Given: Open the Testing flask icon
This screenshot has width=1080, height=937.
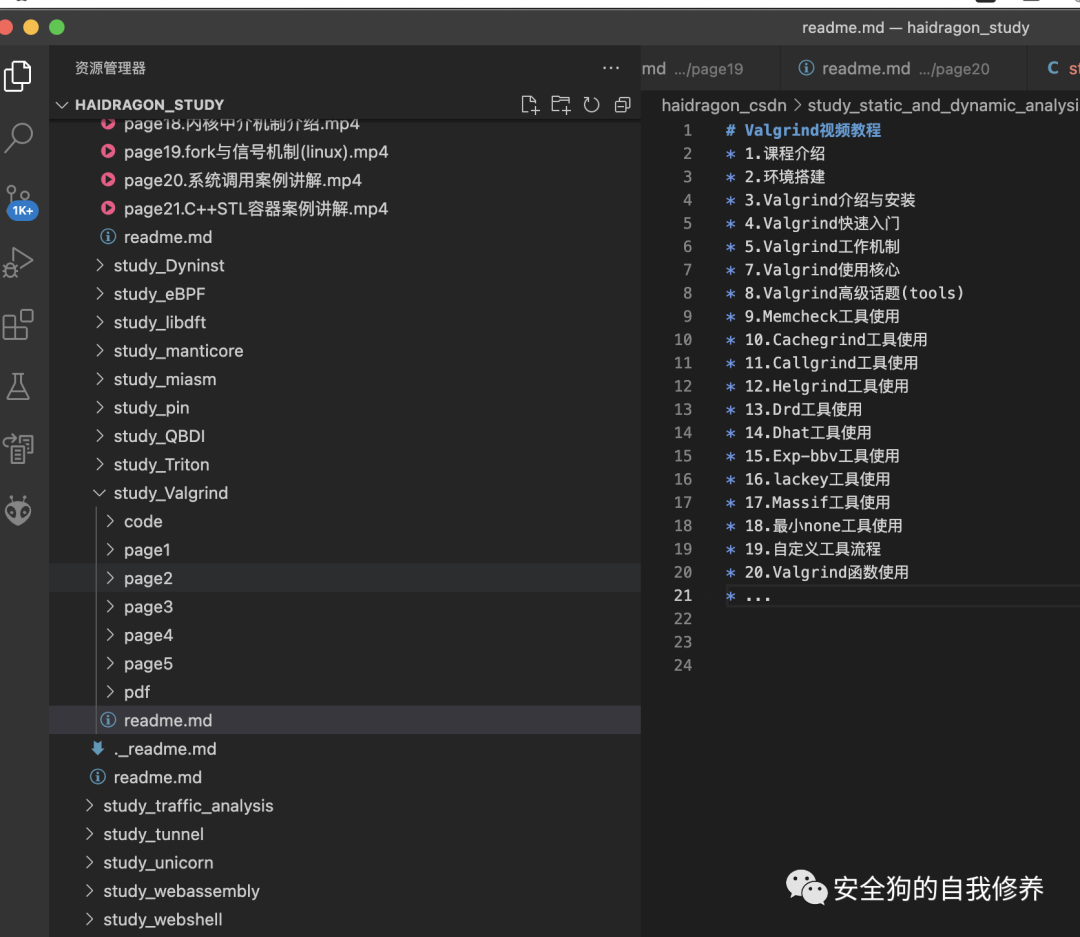Looking at the screenshot, I should 18,387.
